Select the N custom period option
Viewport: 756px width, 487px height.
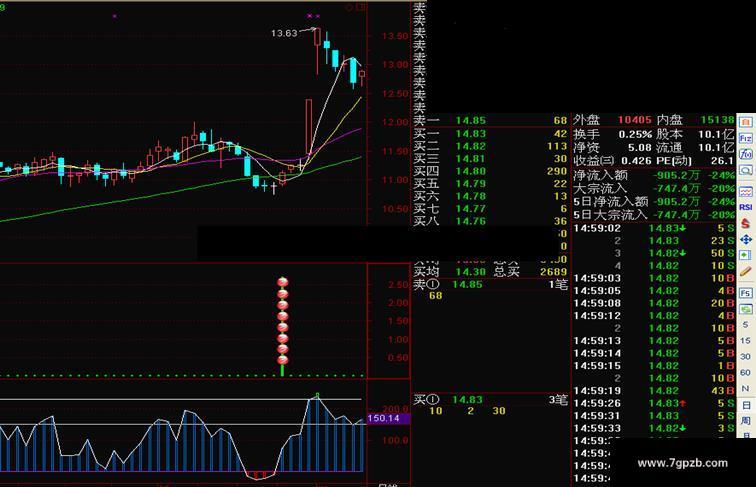tap(745, 389)
